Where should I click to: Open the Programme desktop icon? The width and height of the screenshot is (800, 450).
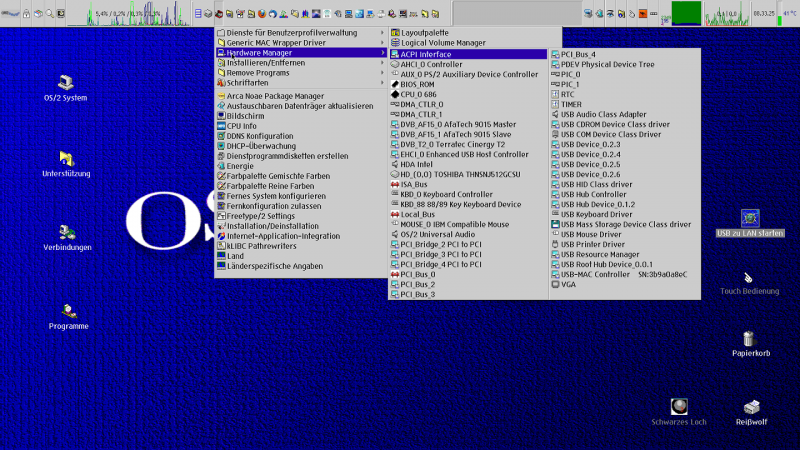[66, 311]
